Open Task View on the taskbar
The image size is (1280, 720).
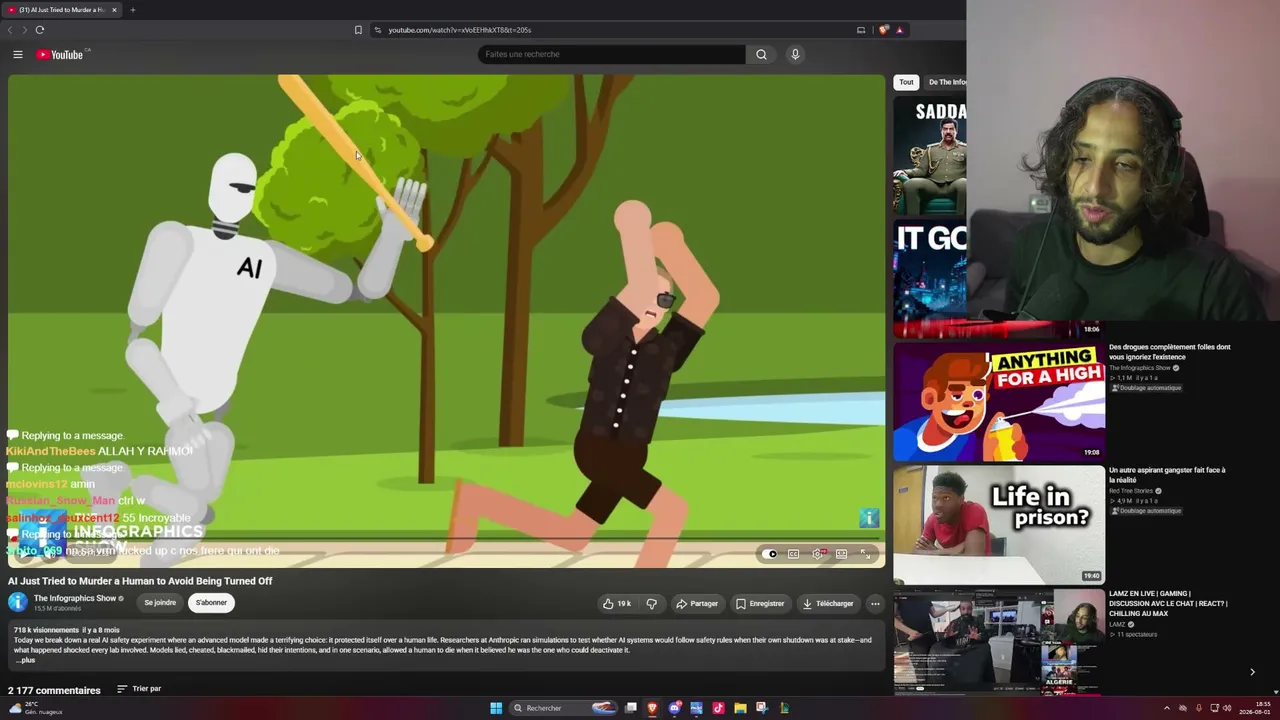pyautogui.click(x=631, y=708)
